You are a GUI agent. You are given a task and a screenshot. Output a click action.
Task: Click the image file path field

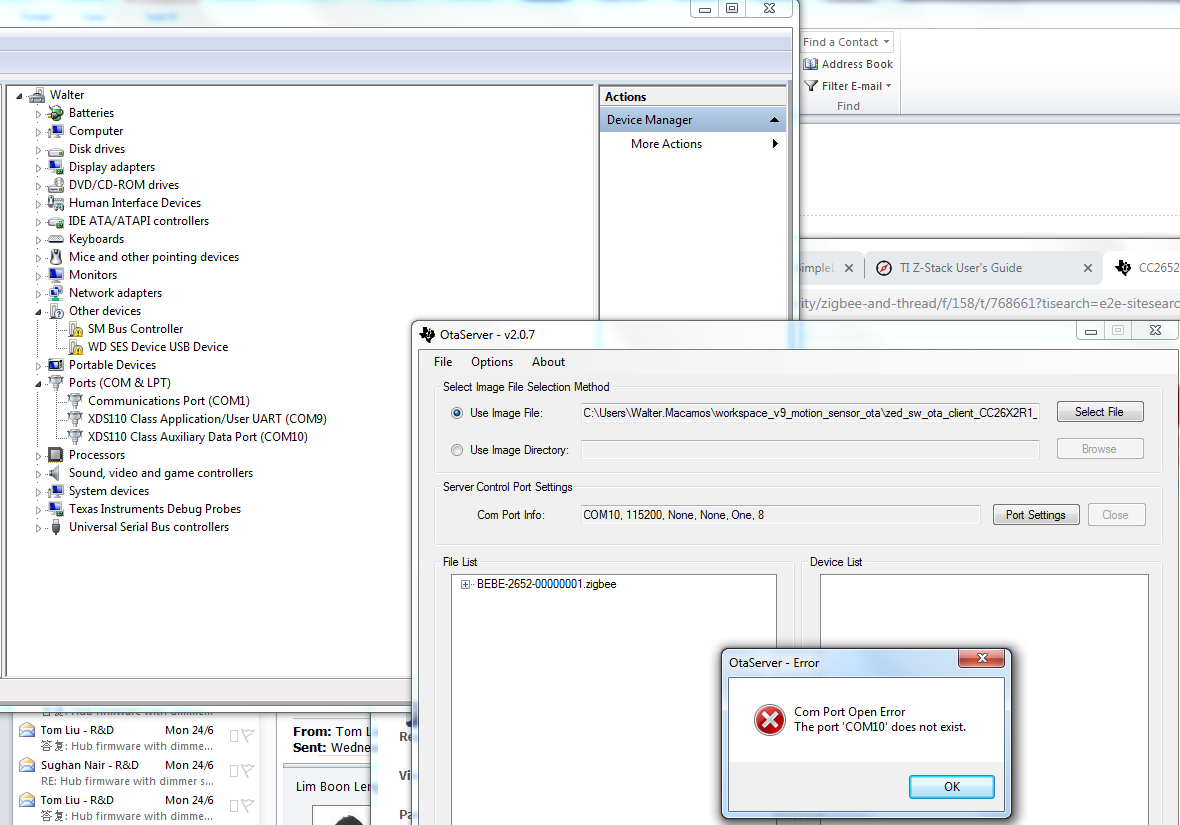810,413
